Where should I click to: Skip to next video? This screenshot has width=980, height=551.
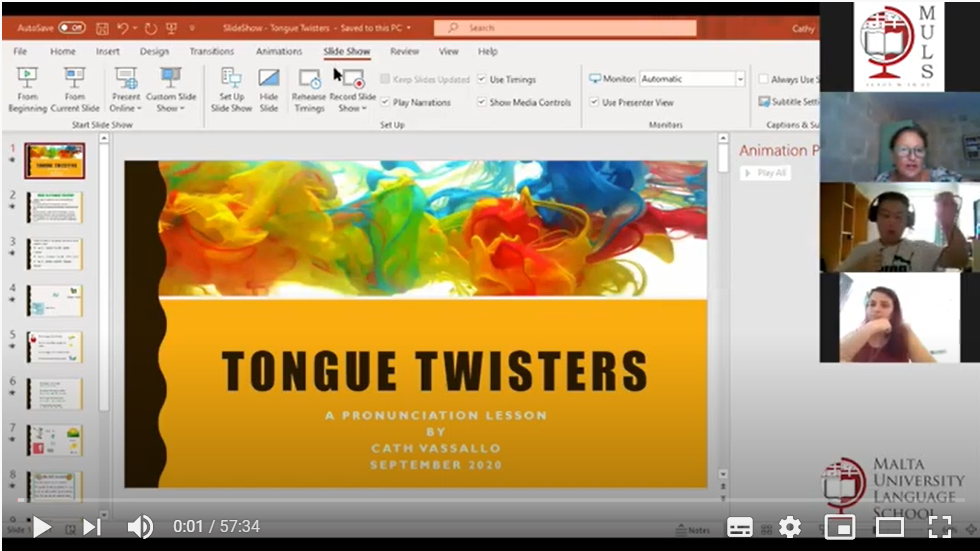pyautogui.click(x=92, y=527)
